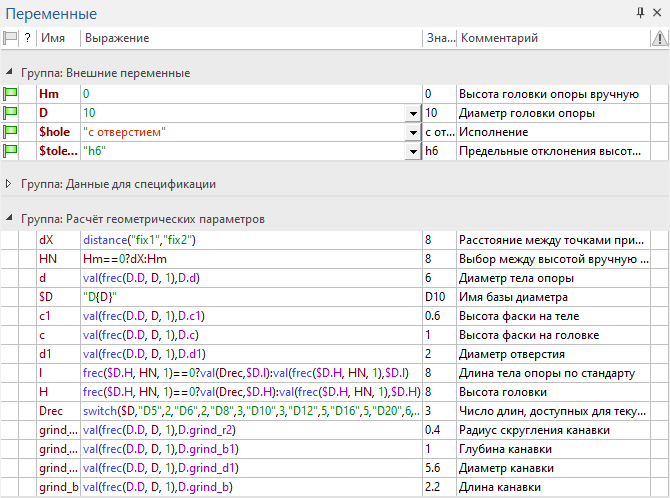Pin the Переменные panel with the pushpin icon
Screen dimensions: 670x498
point(640,13)
